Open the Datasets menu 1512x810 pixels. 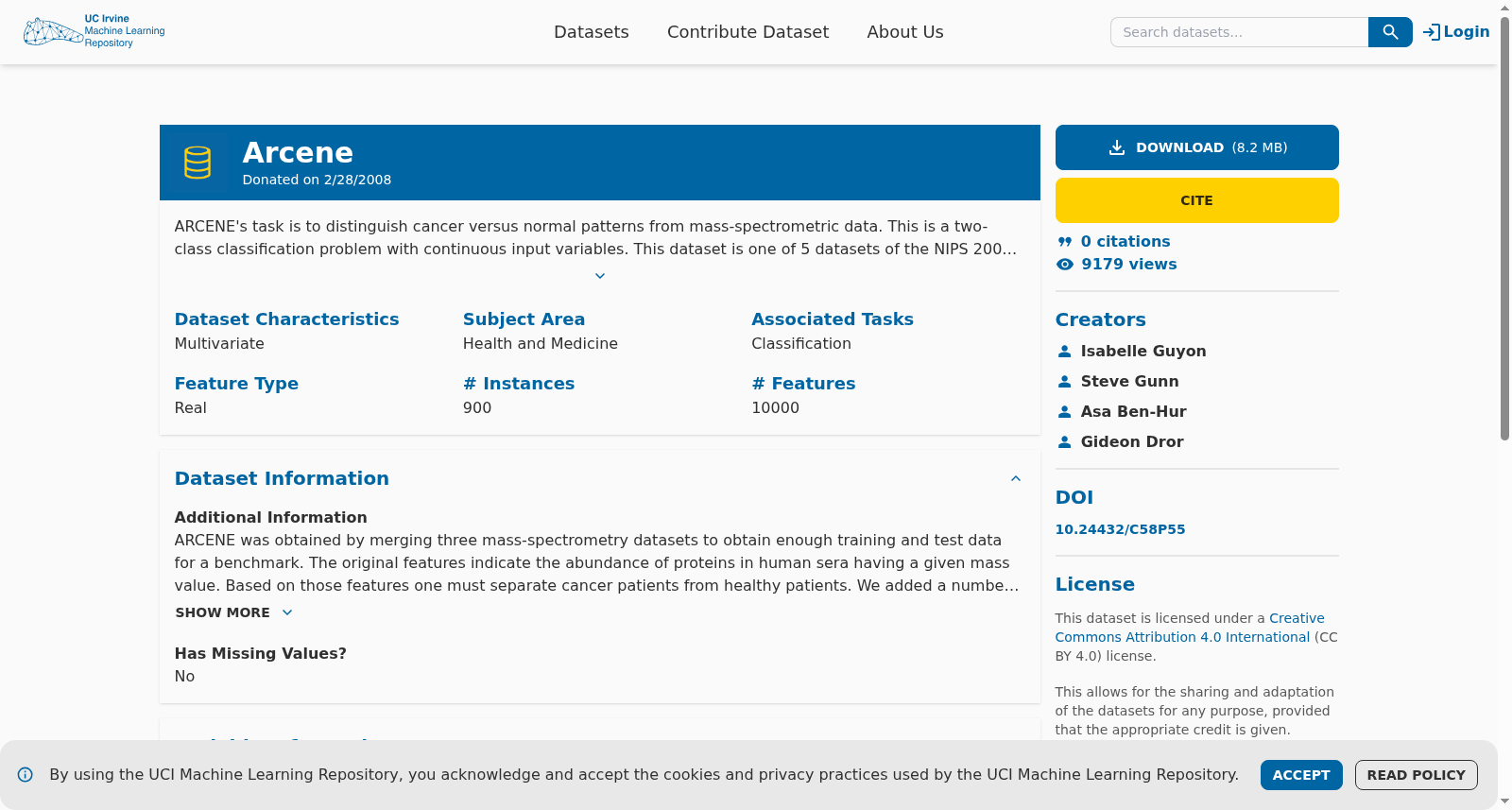pos(592,32)
